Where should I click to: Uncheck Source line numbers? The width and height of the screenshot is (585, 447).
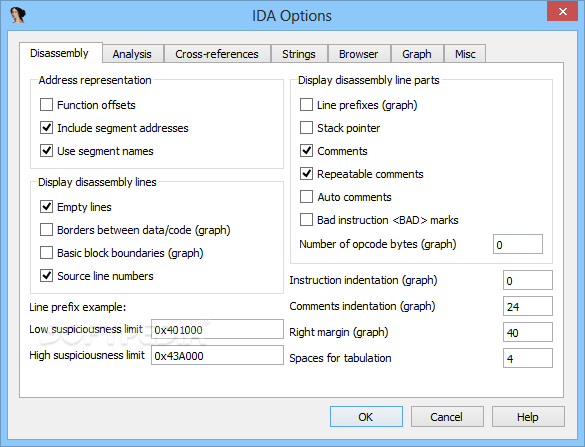point(46,276)
